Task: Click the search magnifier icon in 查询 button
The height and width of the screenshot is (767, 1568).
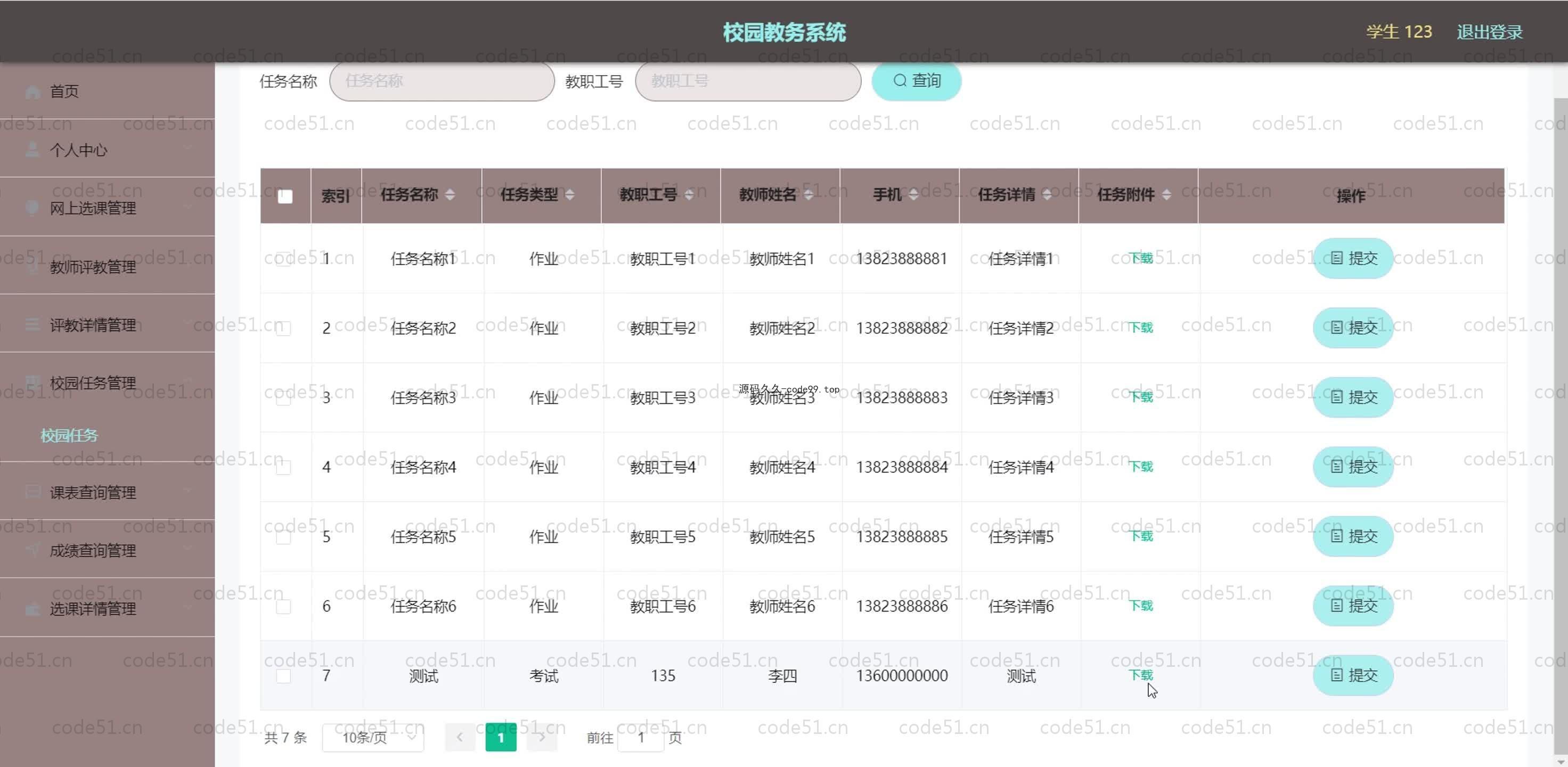Action: coord(900,80)
